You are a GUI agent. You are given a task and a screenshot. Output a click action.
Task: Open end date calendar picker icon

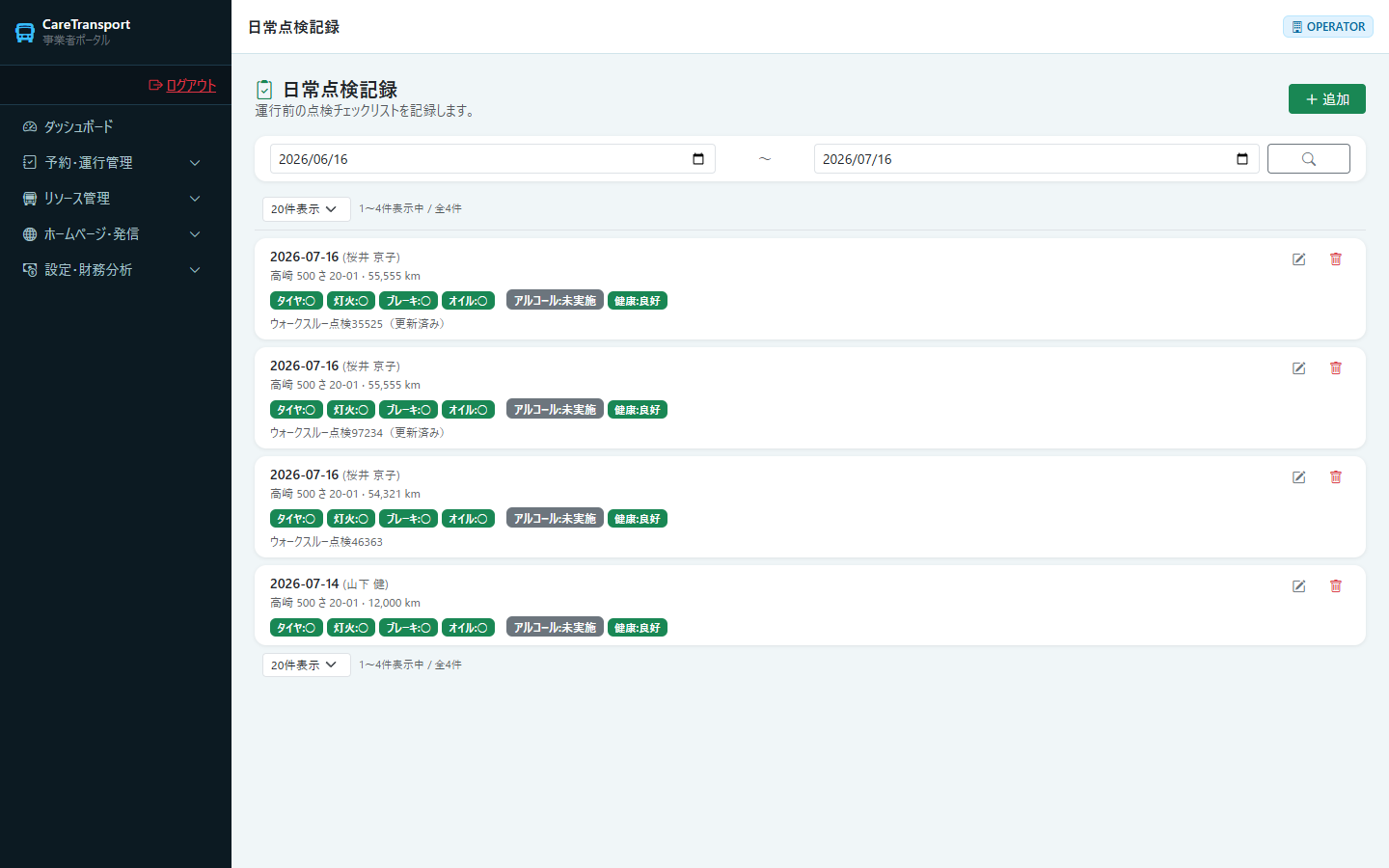coord(1242,159)
